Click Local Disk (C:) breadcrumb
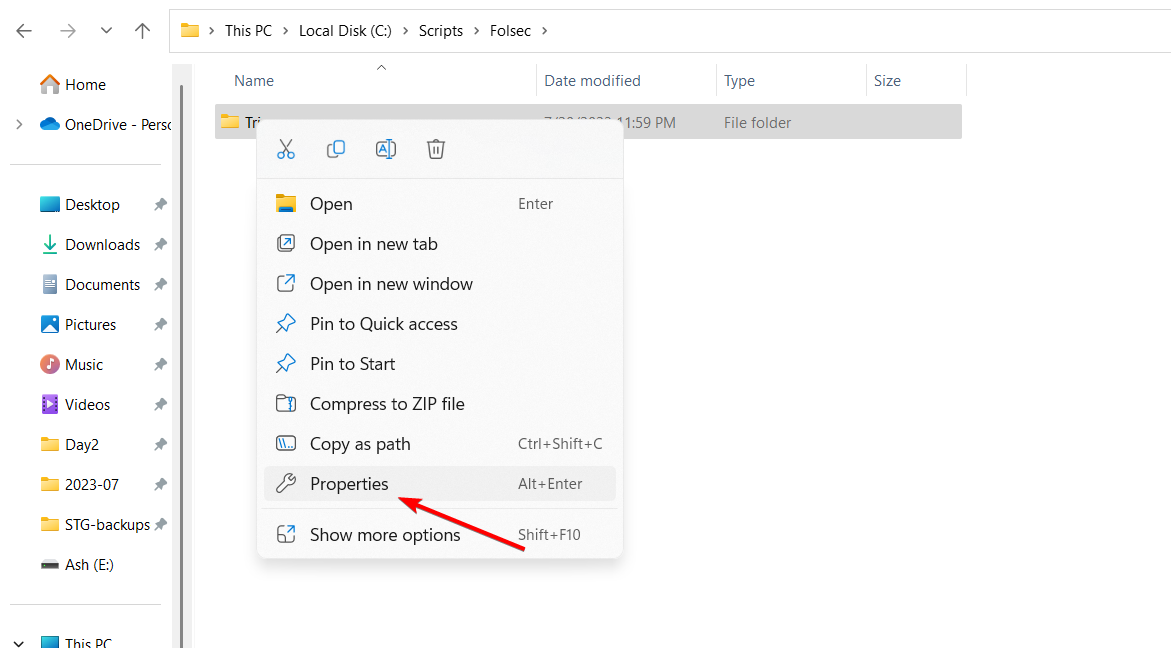The width and height of the screenshot is (1171, 648). [345, 31]
